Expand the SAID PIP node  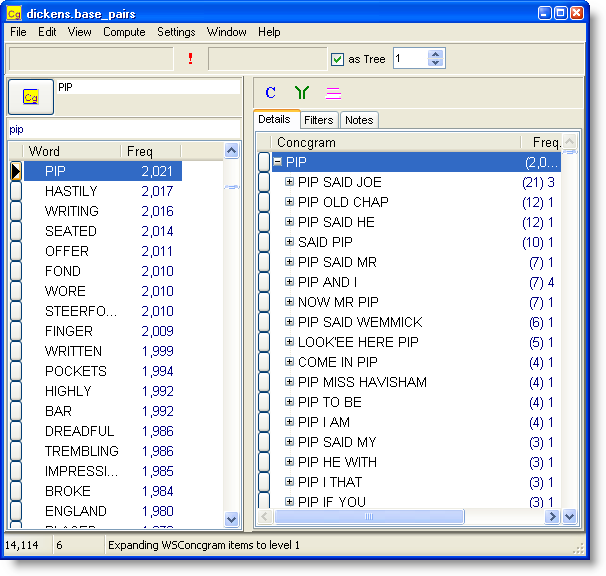tap(289, 242)
